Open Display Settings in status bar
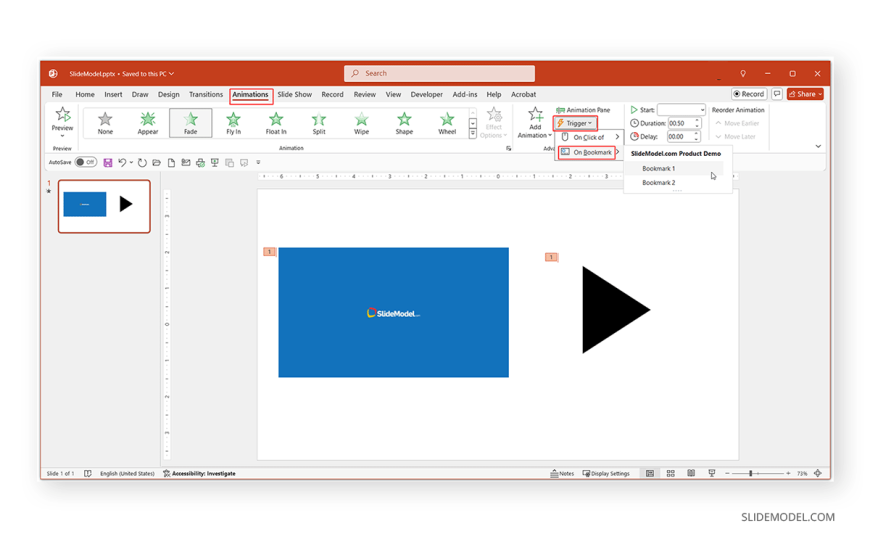This screenshot has width=870, height=539. click(x=606, y=473)
